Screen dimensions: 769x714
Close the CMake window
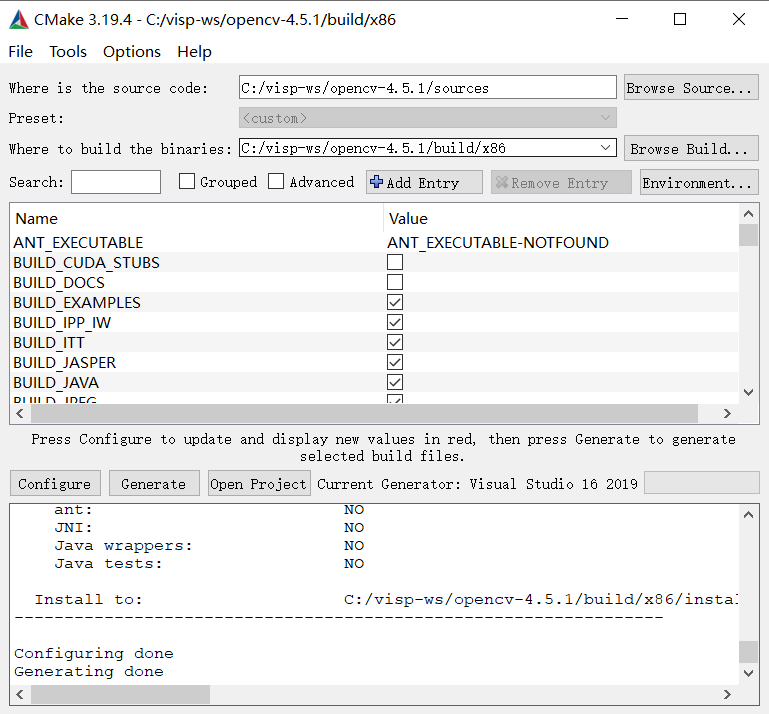coord(739,19)
